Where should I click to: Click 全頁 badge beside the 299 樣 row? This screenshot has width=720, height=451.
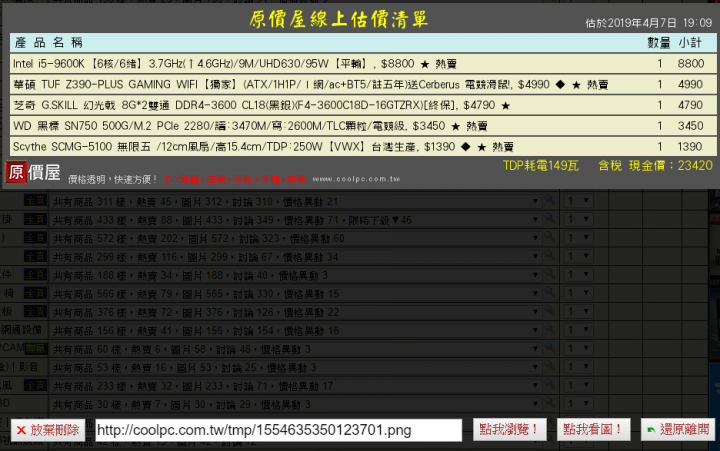pyautogui.click(x=35, y=256)
